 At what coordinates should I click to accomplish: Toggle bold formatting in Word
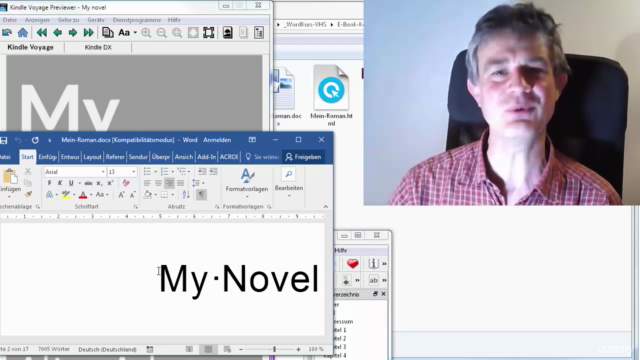point(49,183)
